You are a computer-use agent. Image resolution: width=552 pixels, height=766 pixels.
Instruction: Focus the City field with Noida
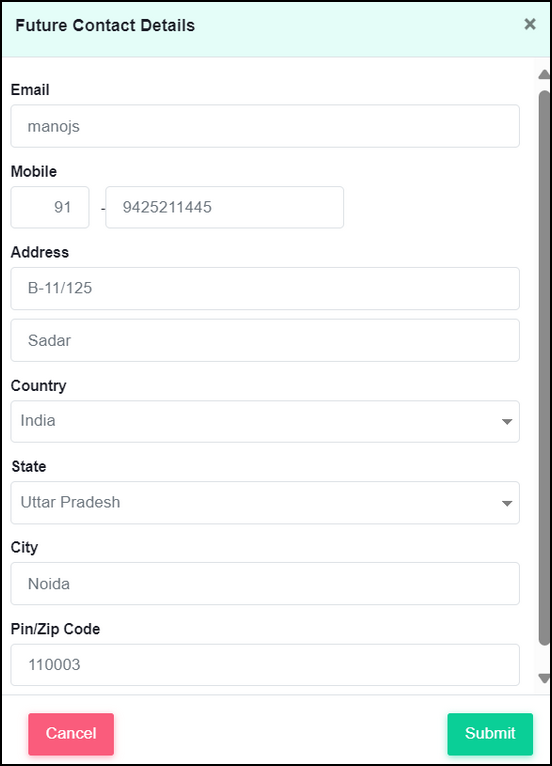pos(265,584)
